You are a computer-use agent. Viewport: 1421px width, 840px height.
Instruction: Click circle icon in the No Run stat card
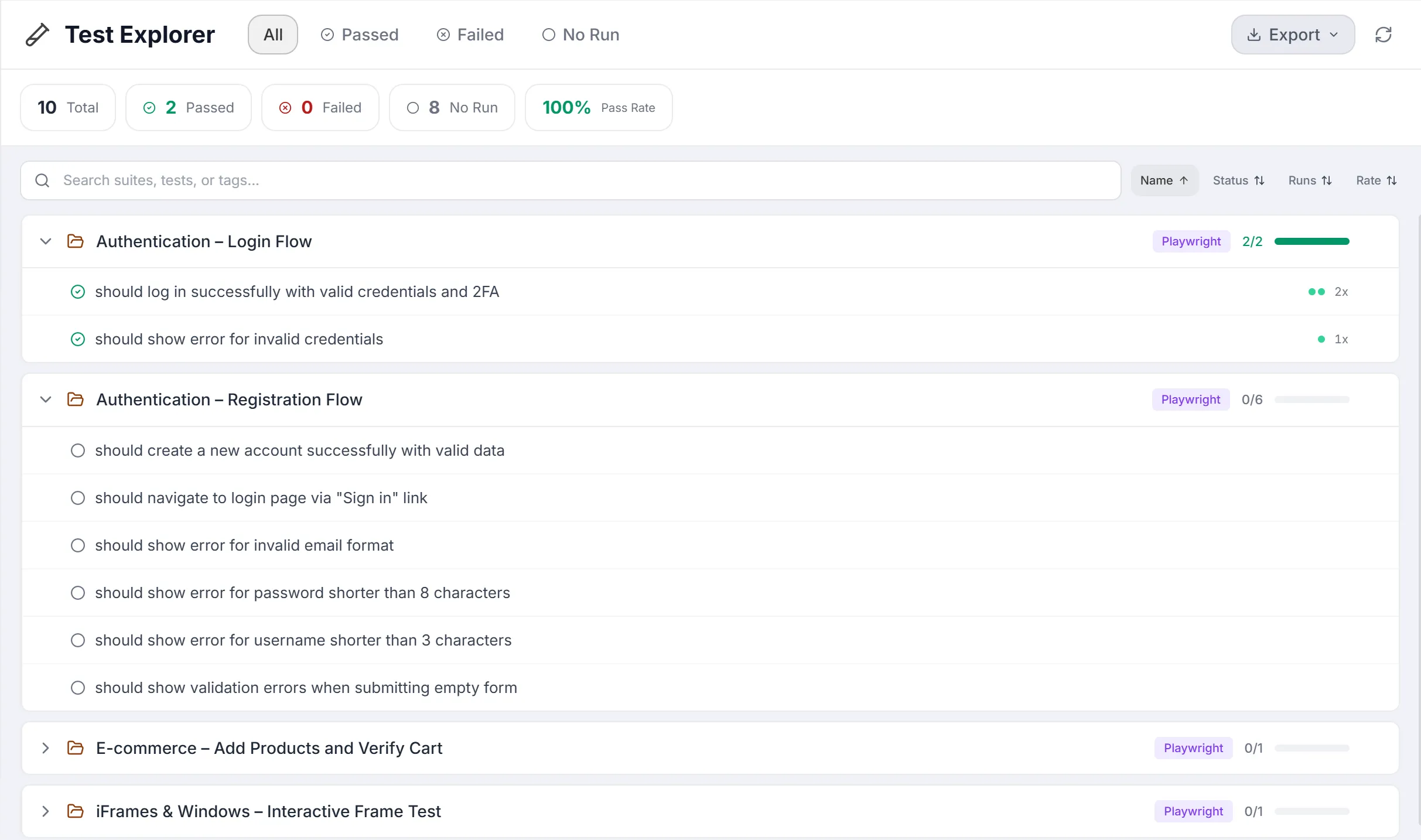[413, 108]
